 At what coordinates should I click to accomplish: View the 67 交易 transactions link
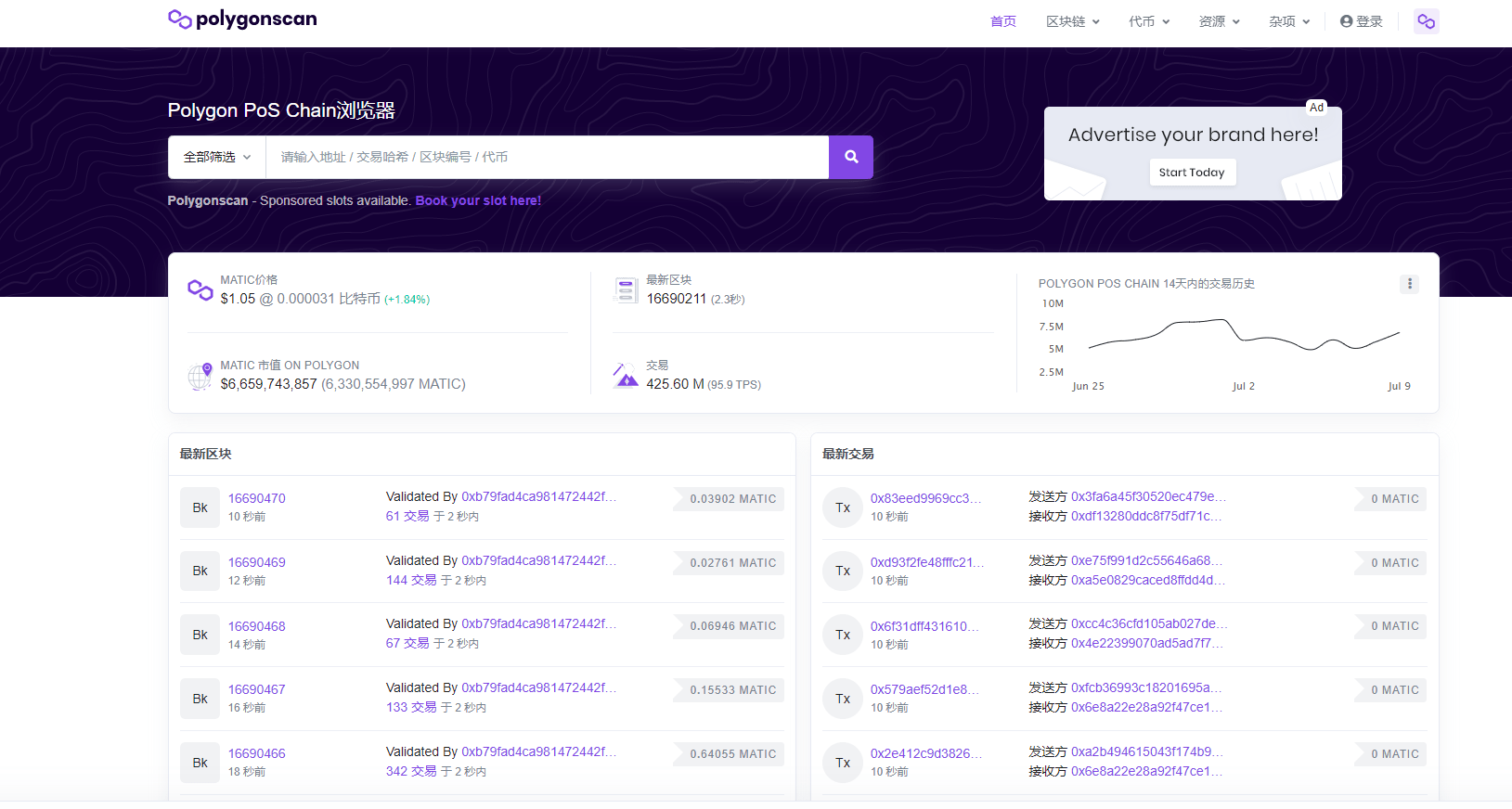[x=407, y=643]
